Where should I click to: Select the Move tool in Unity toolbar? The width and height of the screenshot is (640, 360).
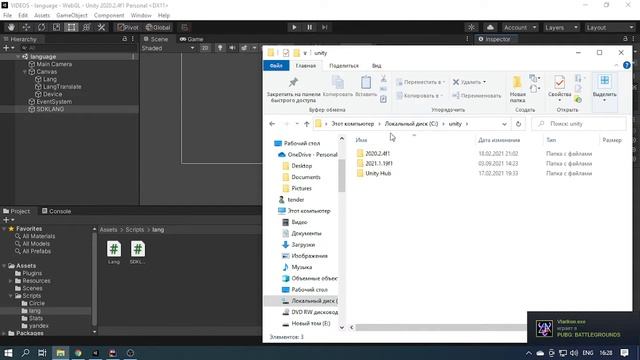(26, 27)
